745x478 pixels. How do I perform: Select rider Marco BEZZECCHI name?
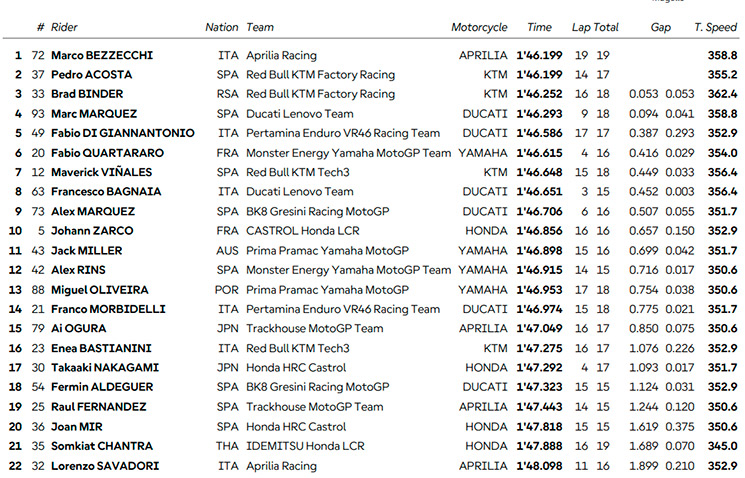(x=101, y=56)
